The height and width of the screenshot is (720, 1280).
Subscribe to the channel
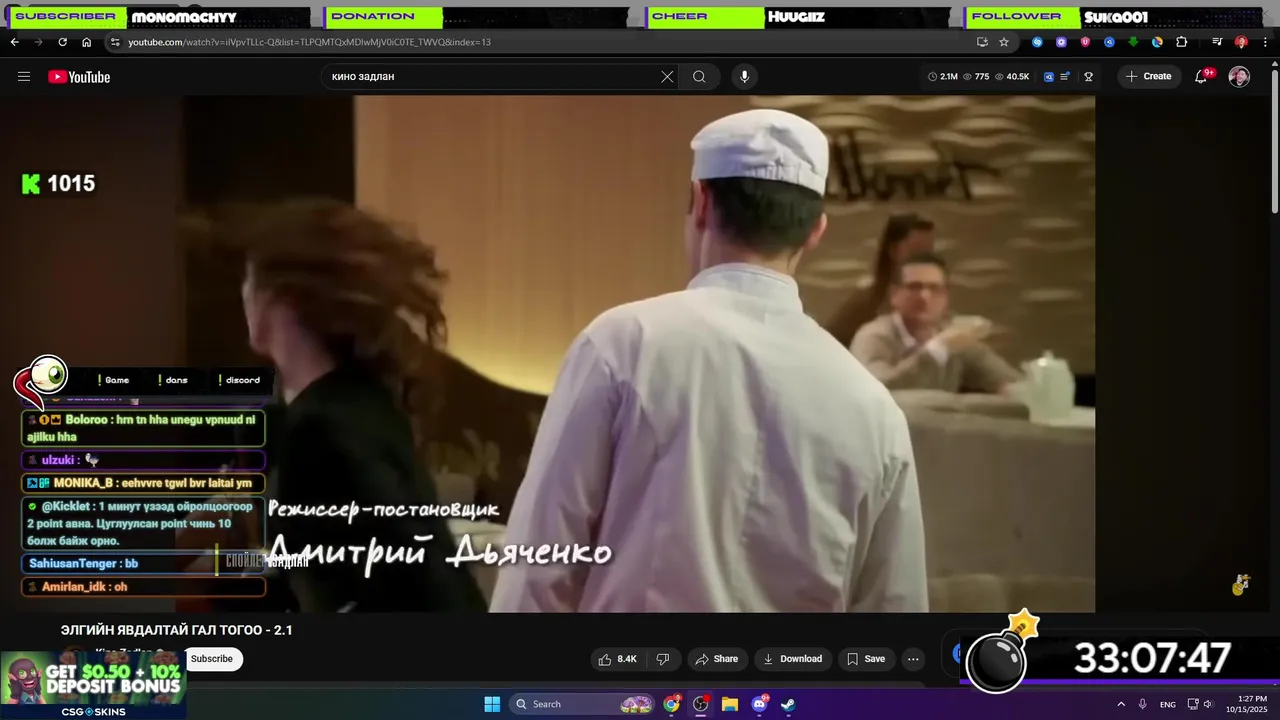point(212,659)
